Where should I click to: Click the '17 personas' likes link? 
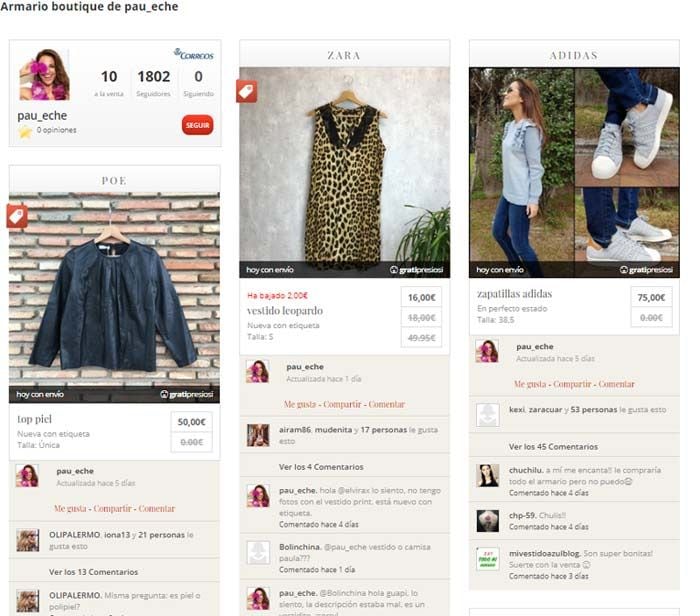pos(383,430)
